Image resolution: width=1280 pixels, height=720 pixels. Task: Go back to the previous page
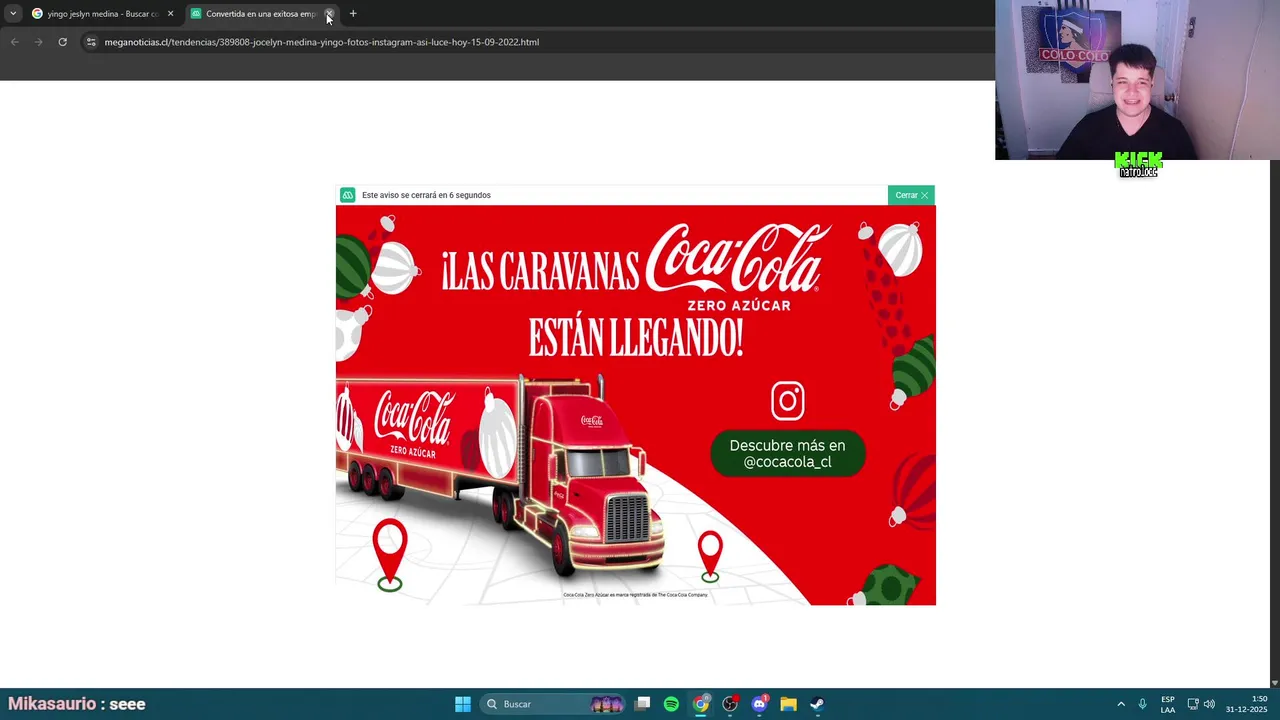point(14,42)
